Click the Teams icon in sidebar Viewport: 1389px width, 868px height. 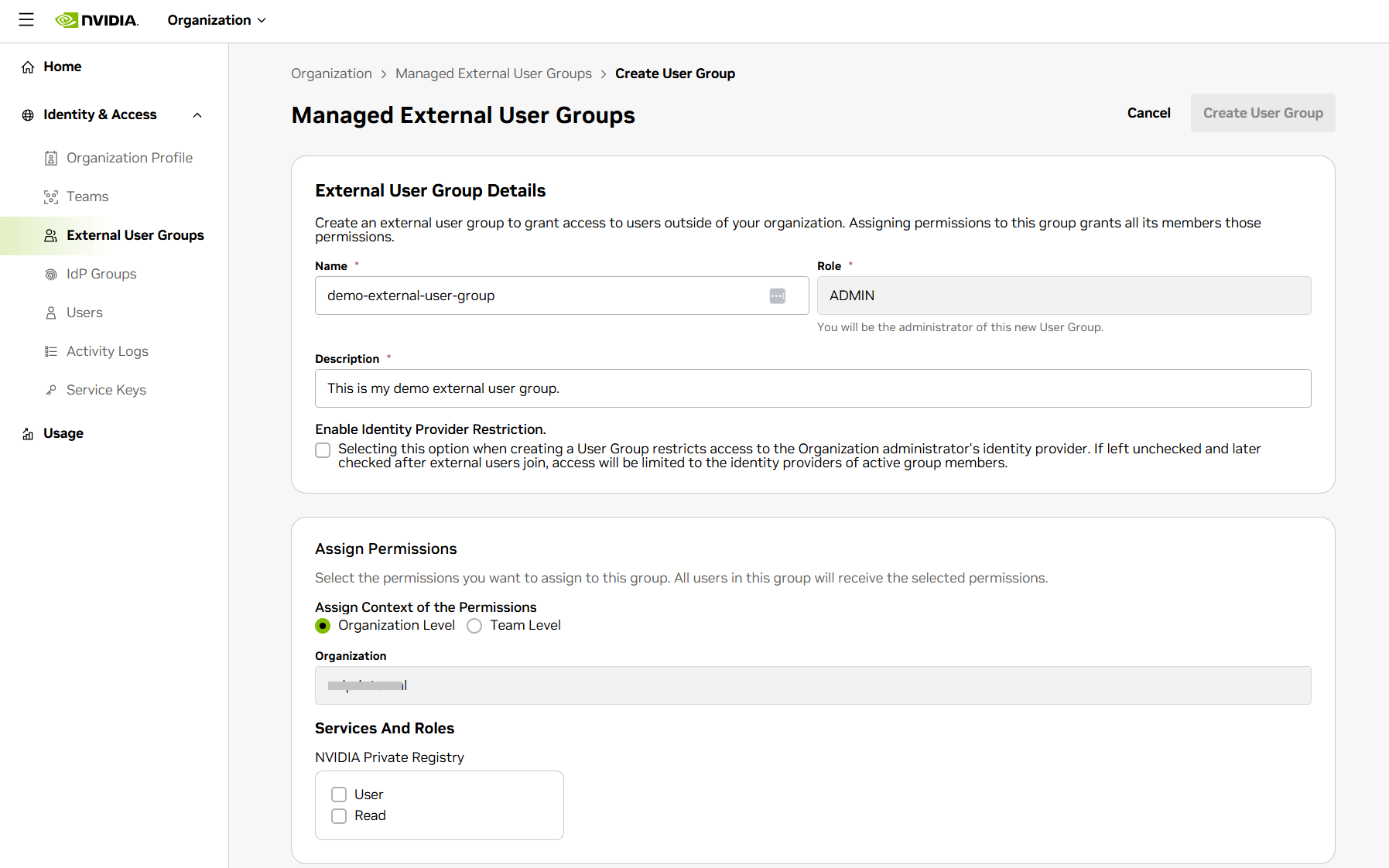(51, 197)
